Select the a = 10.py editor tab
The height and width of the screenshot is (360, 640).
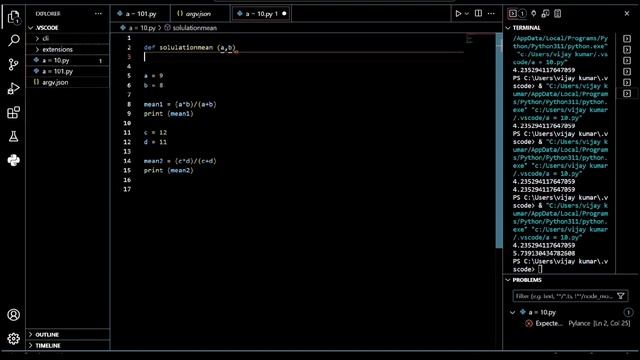coord(261,13)
